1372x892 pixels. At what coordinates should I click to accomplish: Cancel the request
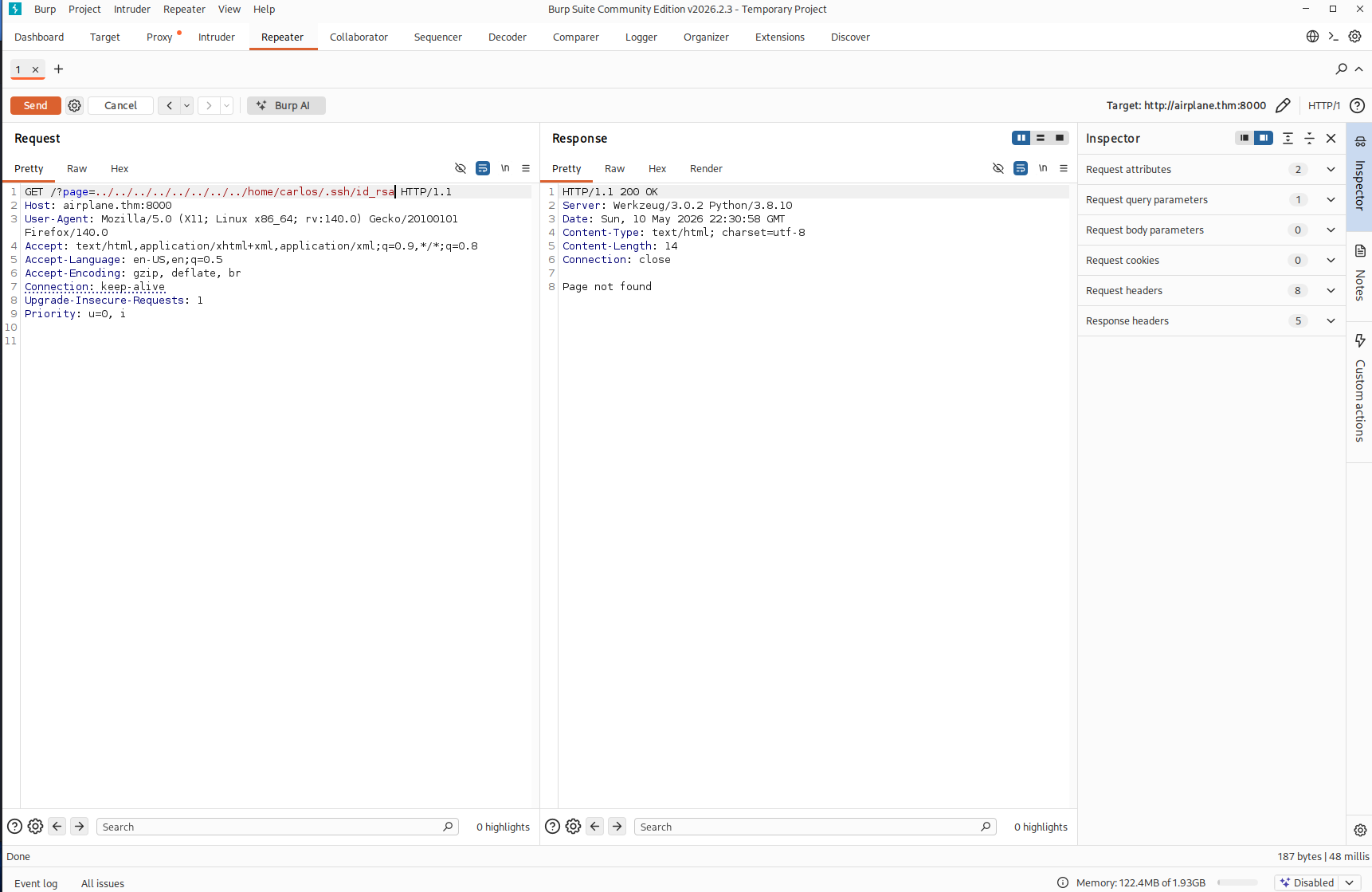click(x=120, y=105)
